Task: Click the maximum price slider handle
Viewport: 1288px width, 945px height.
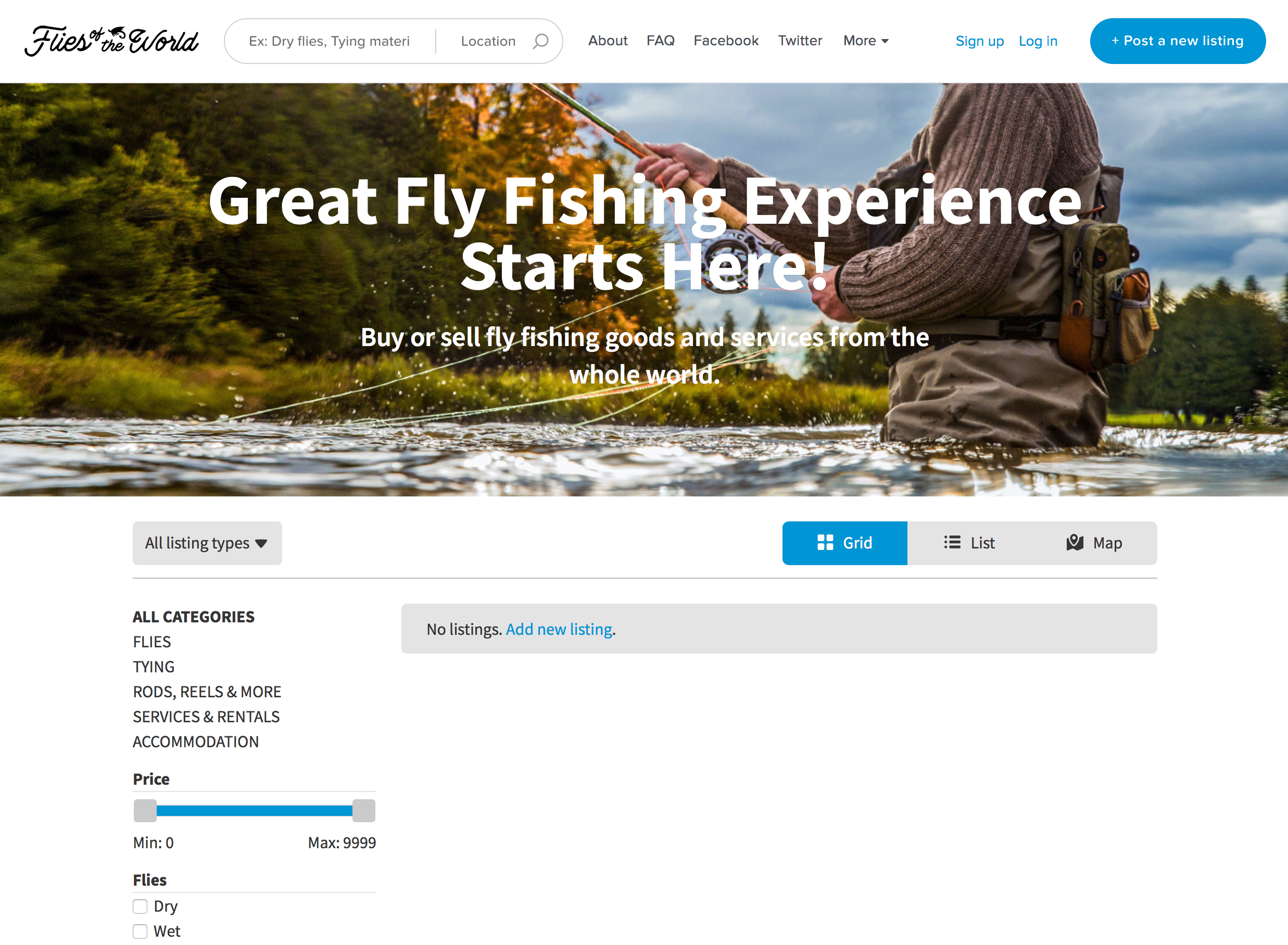Action: 364,811
